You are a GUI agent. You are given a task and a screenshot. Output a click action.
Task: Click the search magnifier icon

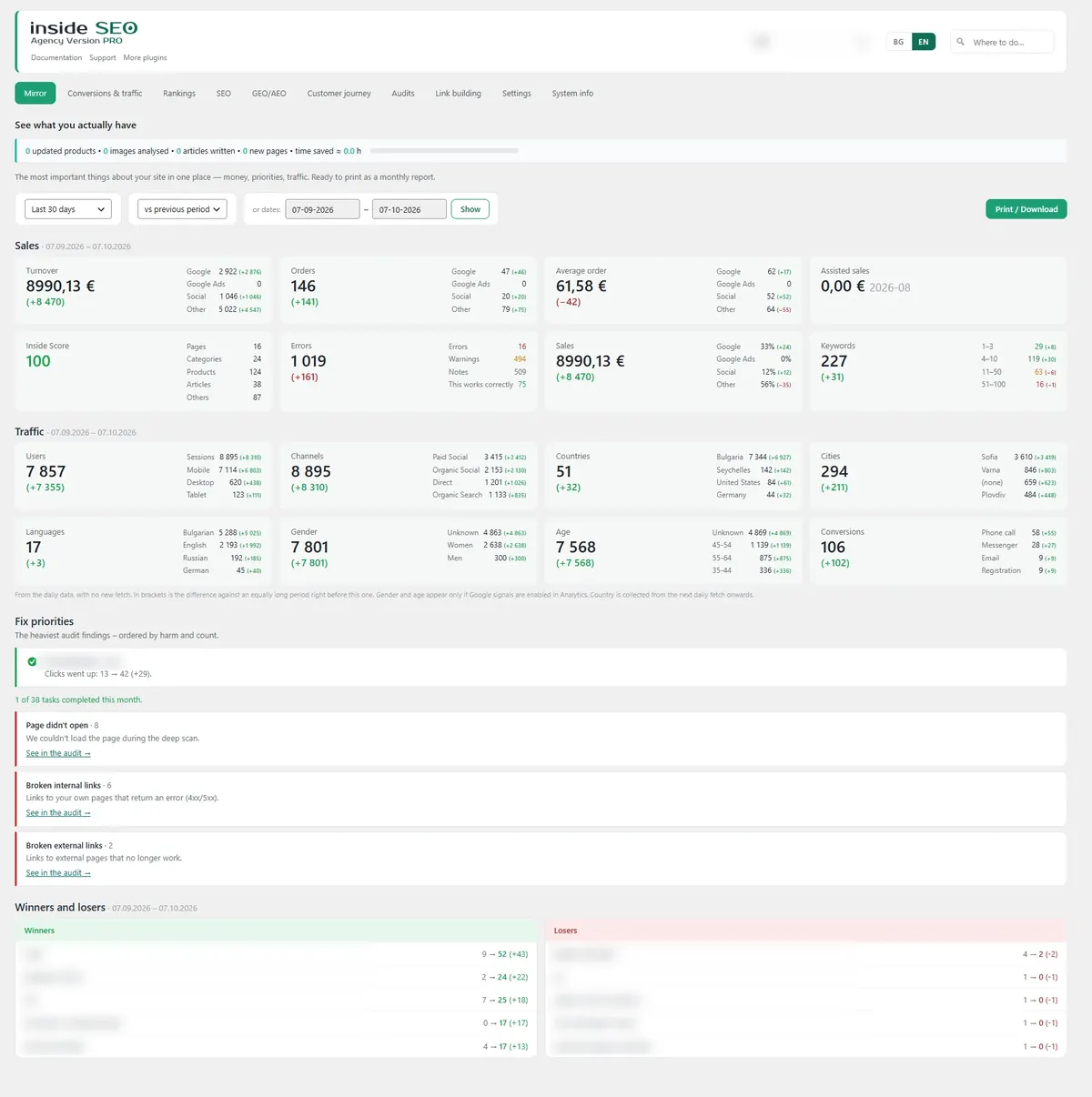click(x=960, y=42)
